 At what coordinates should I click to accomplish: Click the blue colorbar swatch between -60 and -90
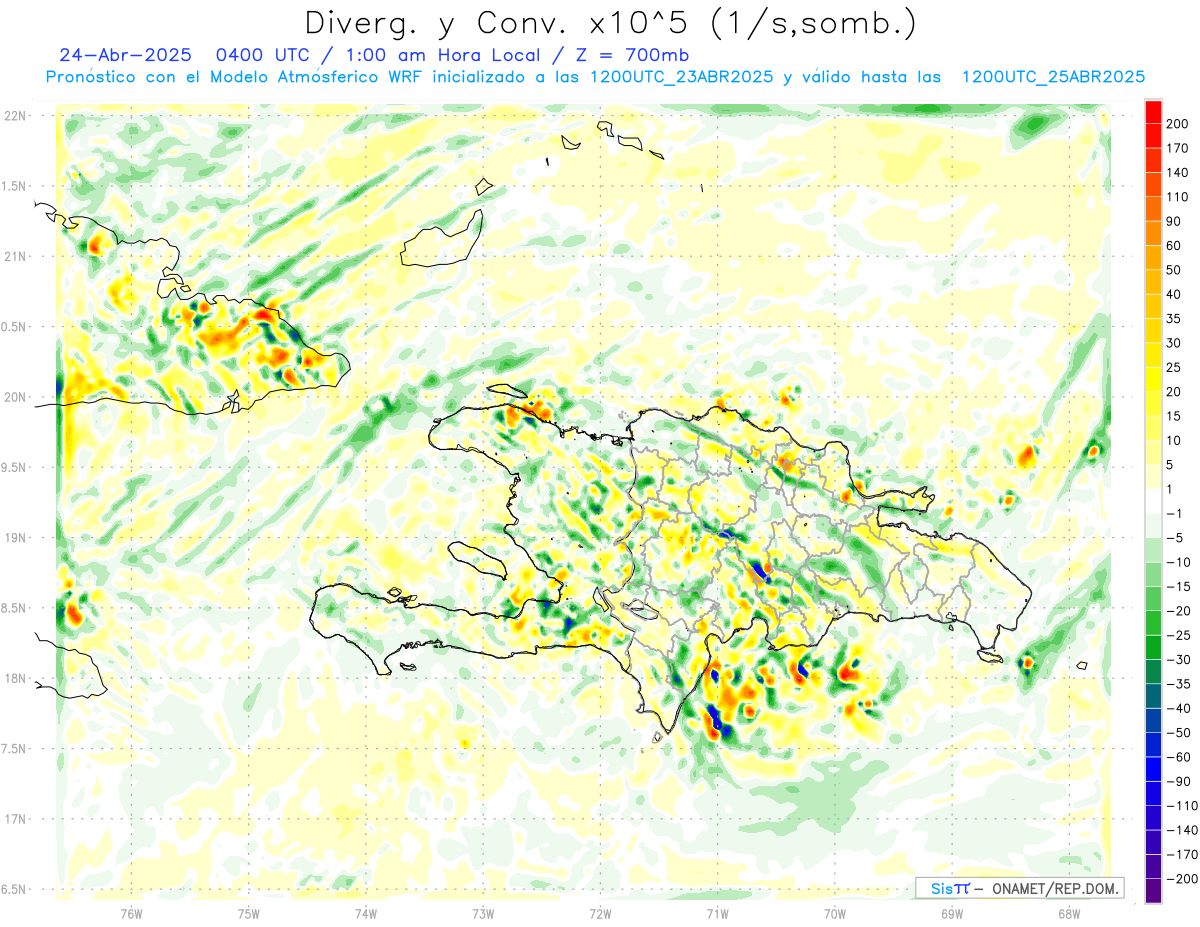coord(1153,770)
